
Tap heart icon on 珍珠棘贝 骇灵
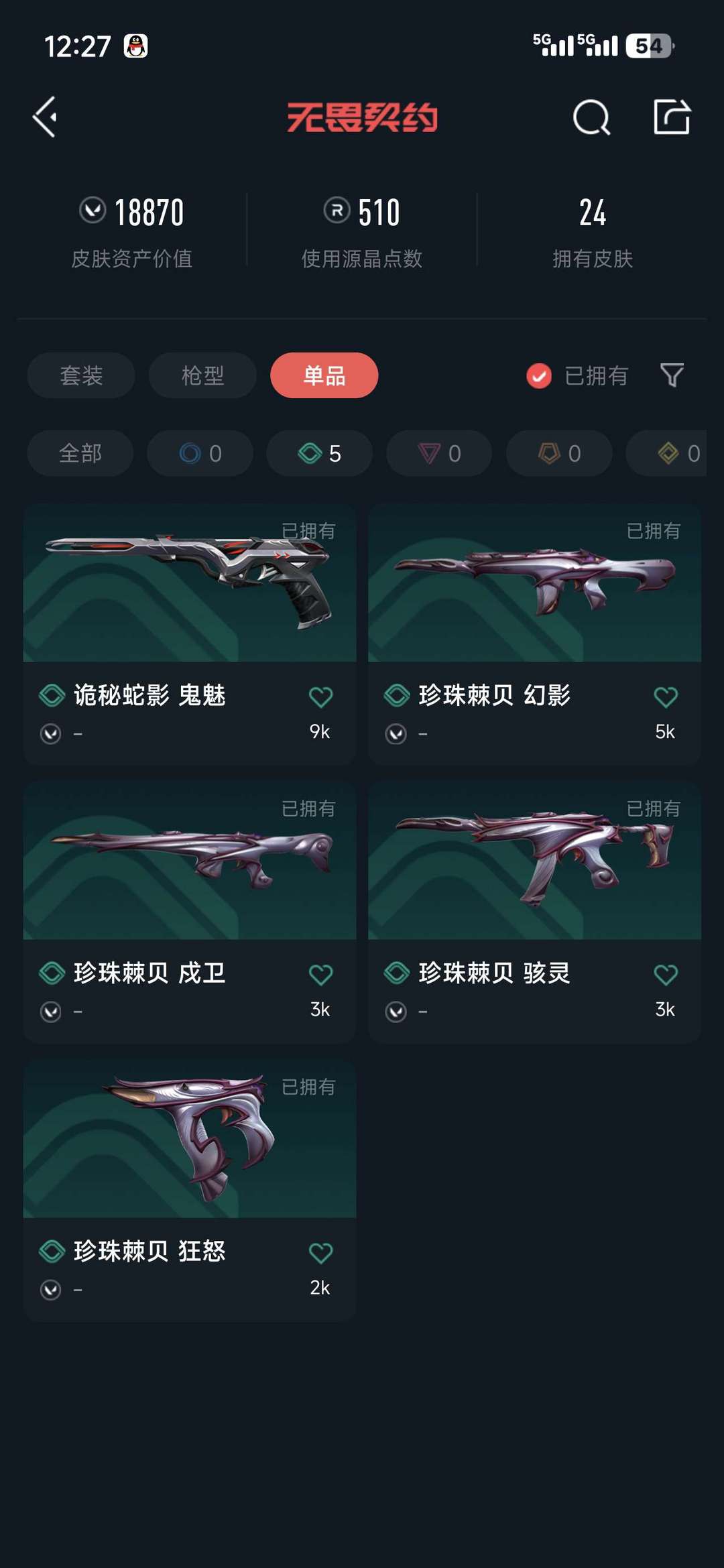coord(666,975)
